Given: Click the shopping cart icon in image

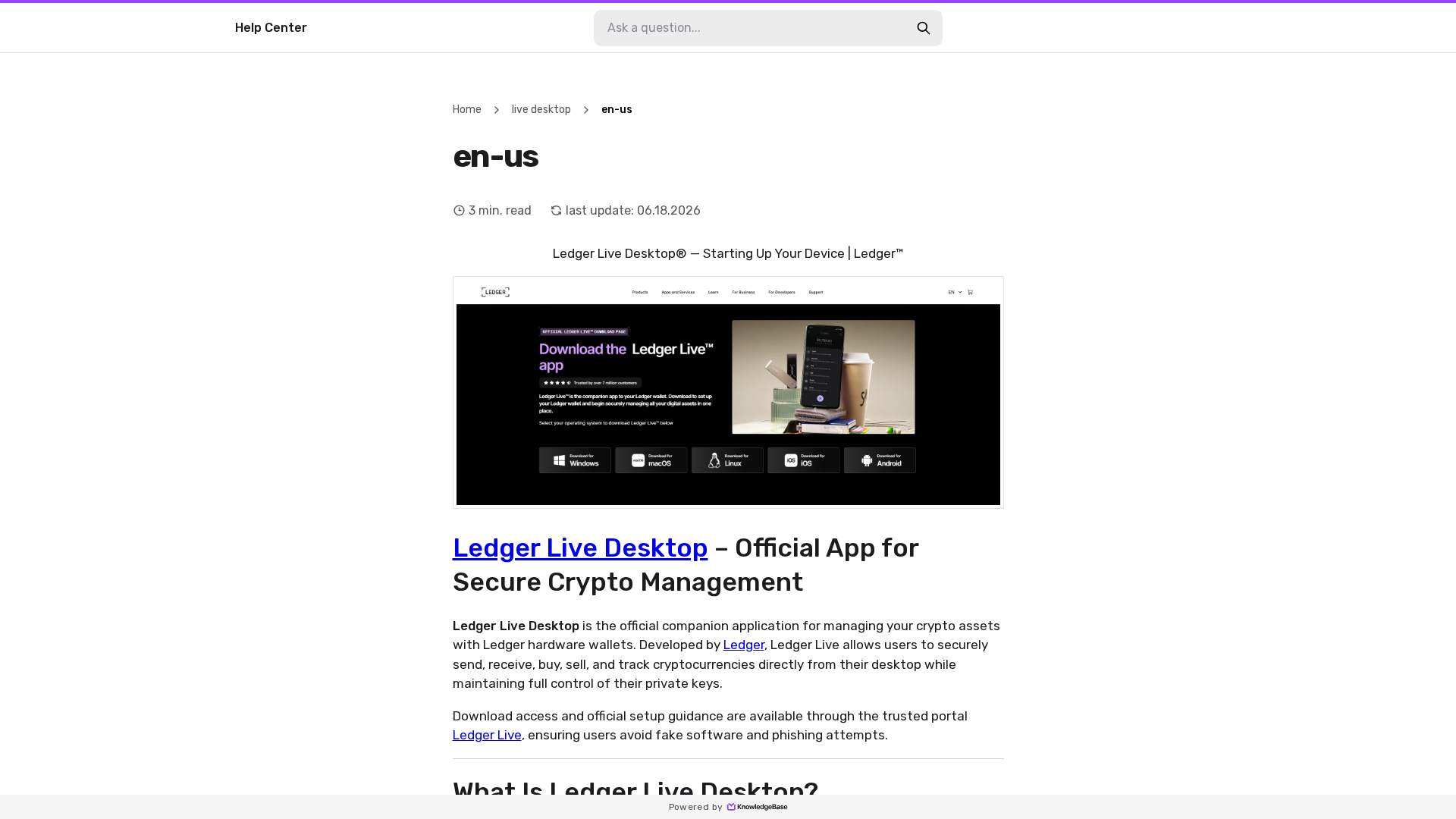Looking at the screenshot, I should click(970, 292).
